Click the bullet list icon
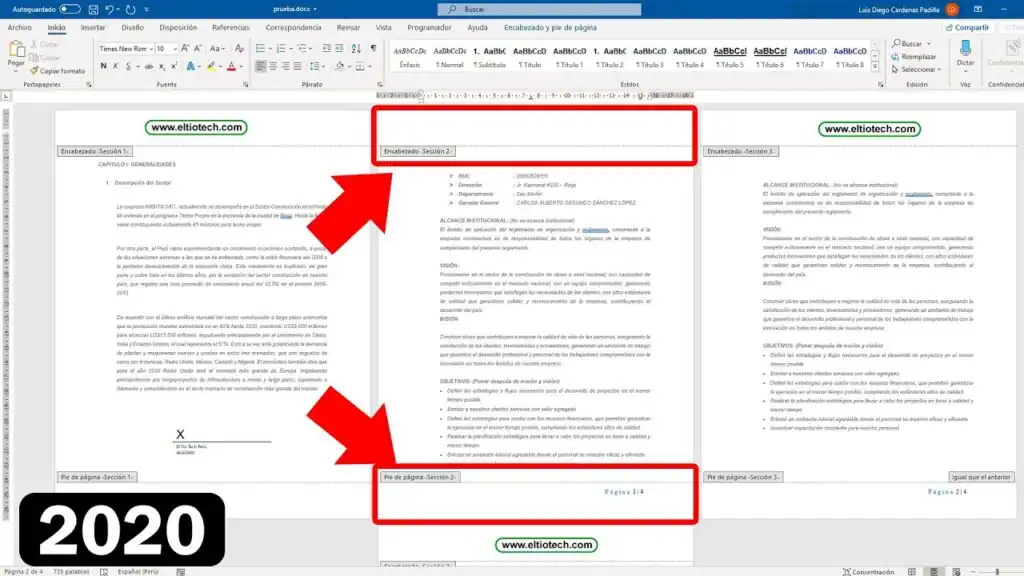Viewport: 1024px width, 576px height. coord(260,48)
